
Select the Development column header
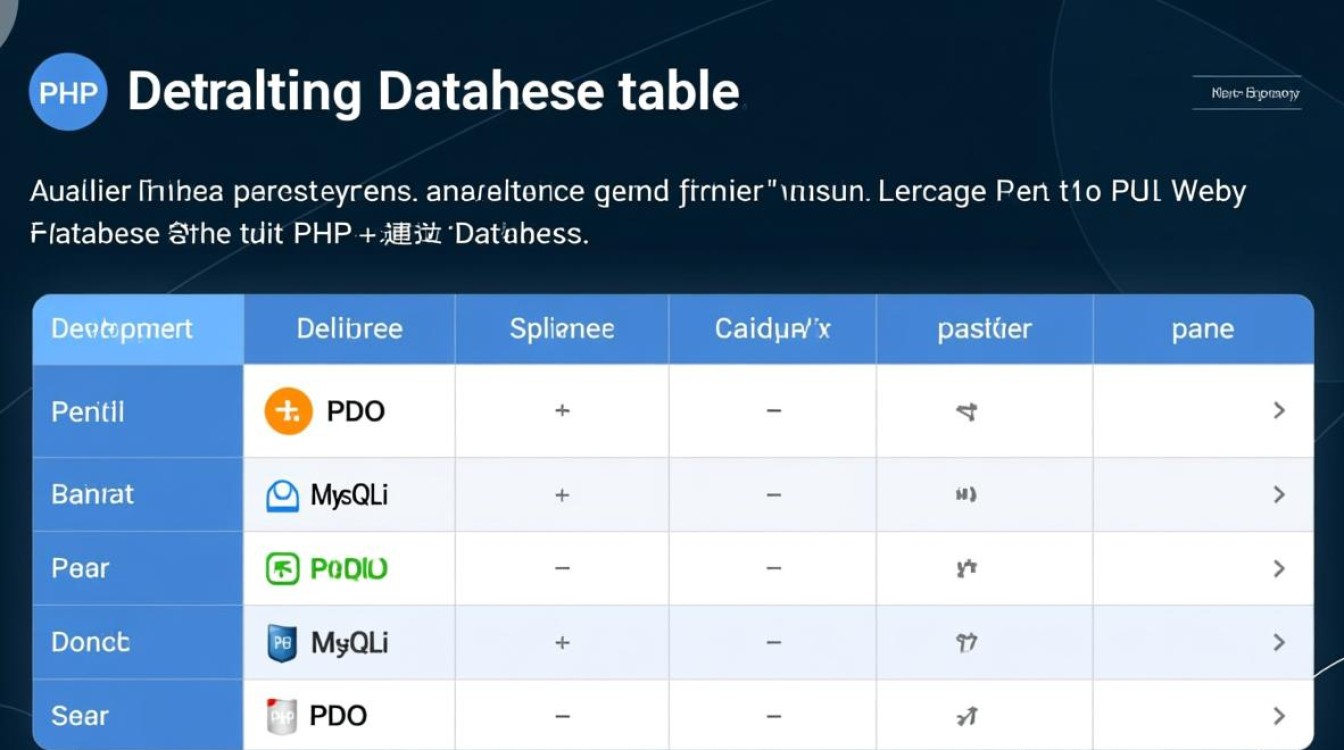click(122, 329)
